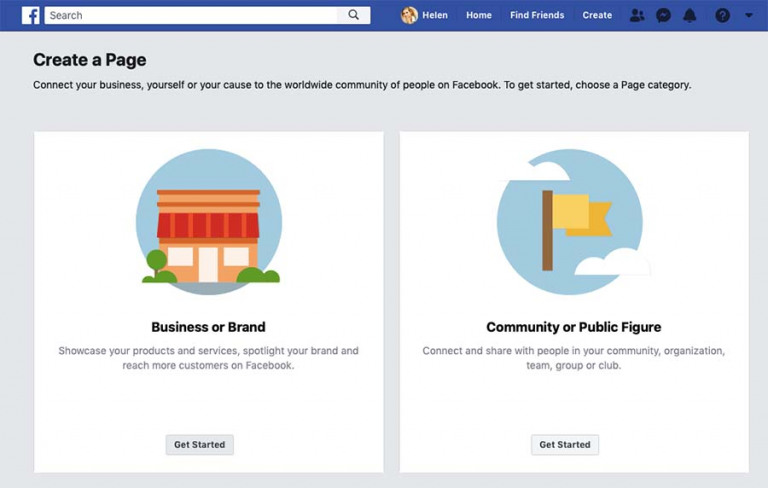Go to Helen's profile name link
This screenshot has width=768, height=488.
[x=435, y=15]
